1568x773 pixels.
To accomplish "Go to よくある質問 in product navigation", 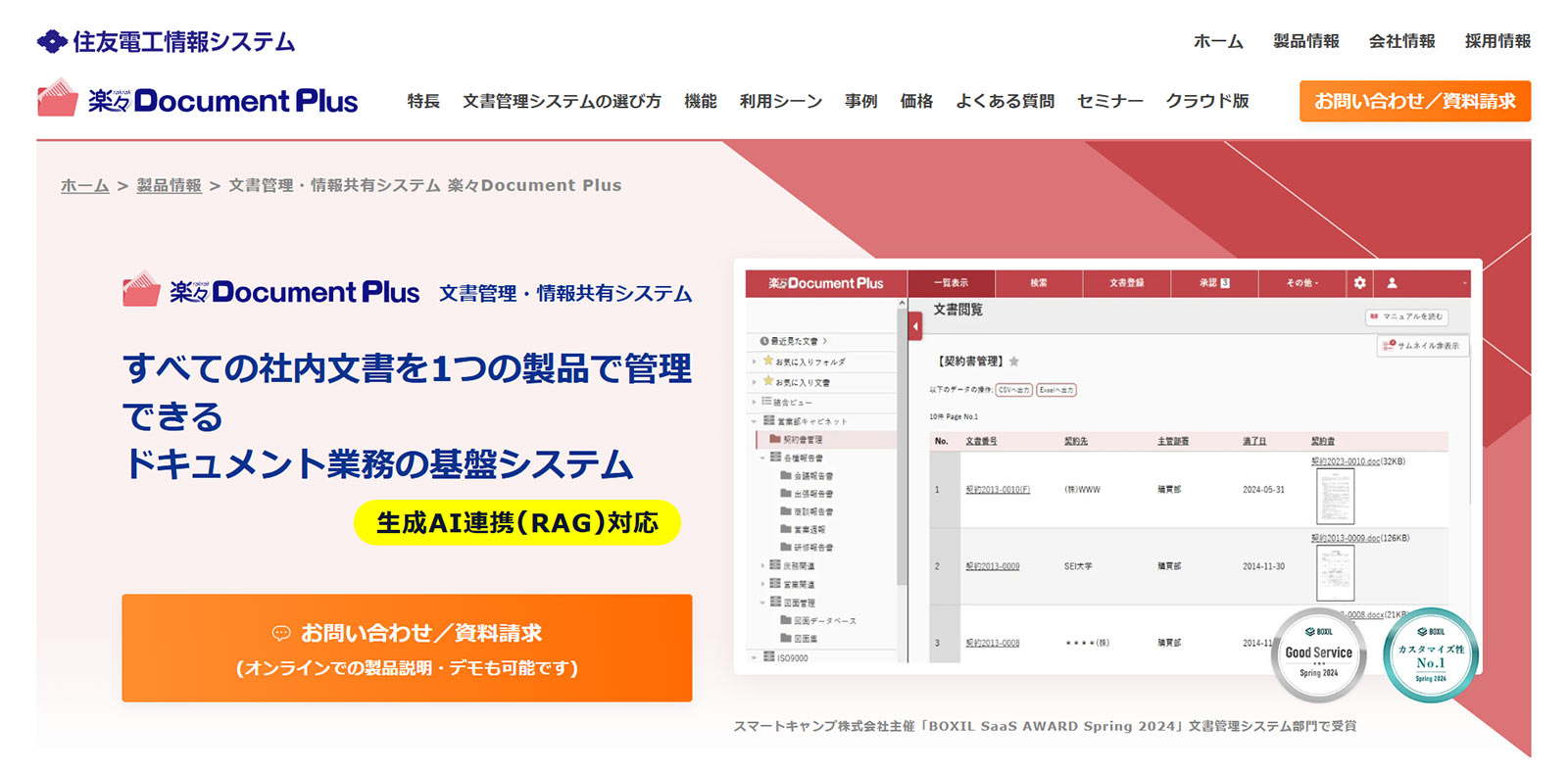I will [1005, 101].
